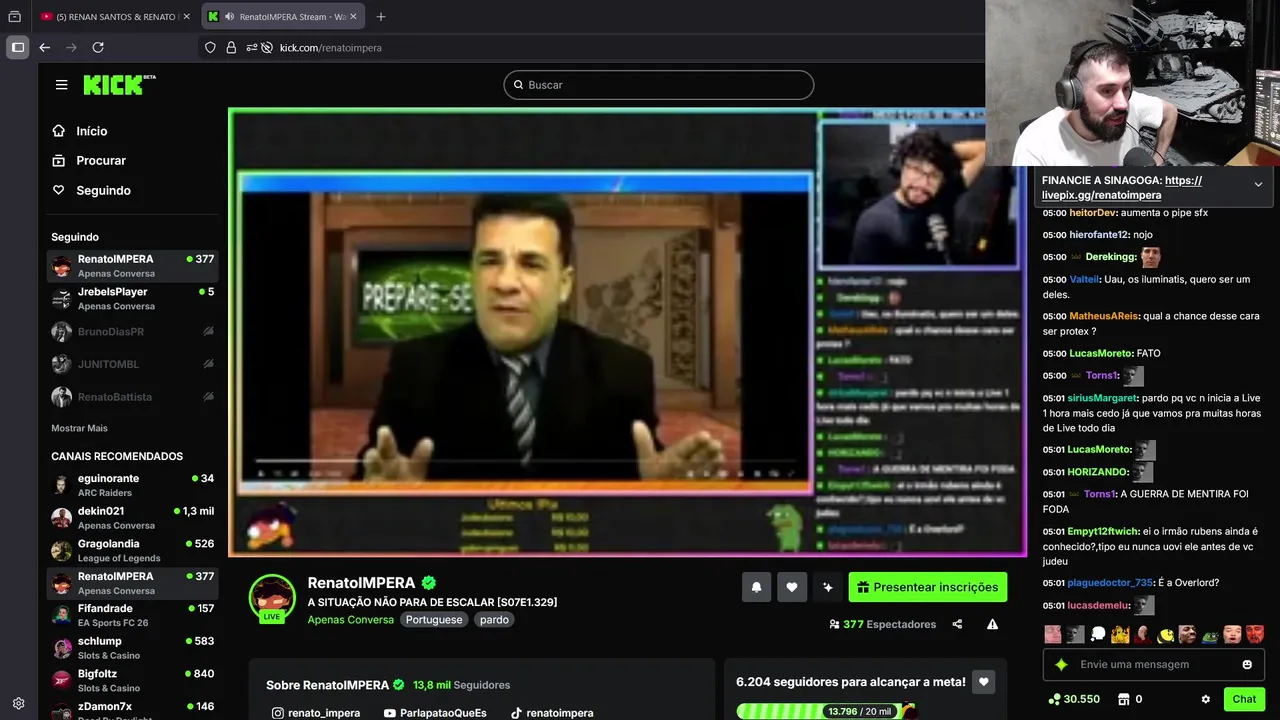The height and width of the screenshot is (720, 1280).
Task: Click the channel points balance 30.550
Action: pos(1073,699)
